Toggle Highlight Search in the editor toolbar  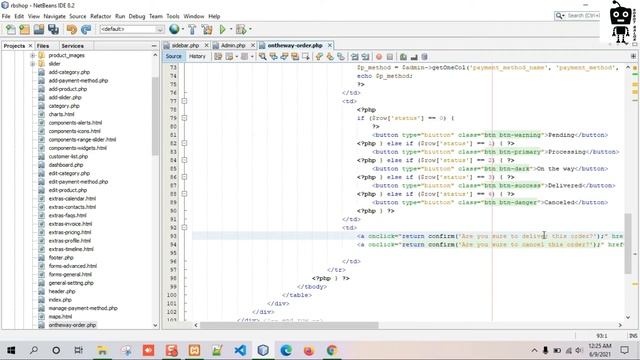295,57
